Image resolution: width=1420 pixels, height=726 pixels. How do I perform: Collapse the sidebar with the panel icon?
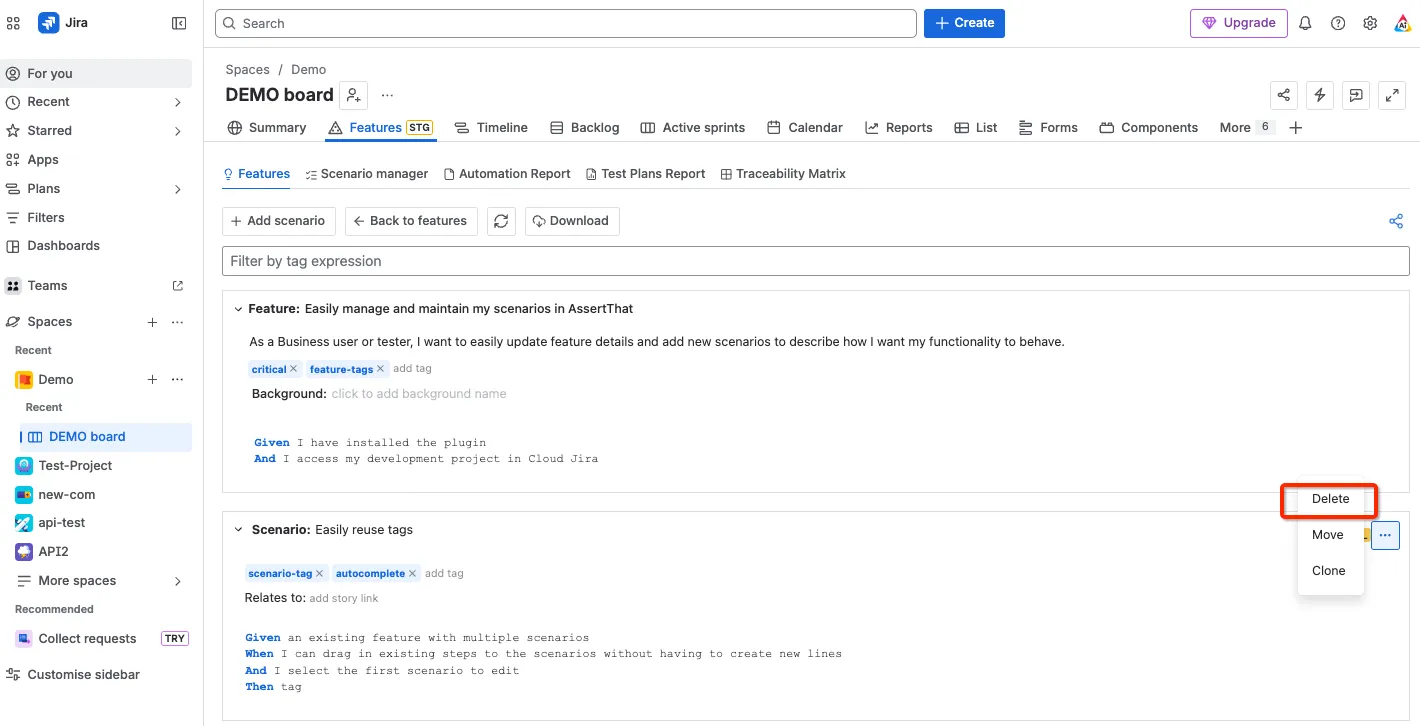coord(179,23)
